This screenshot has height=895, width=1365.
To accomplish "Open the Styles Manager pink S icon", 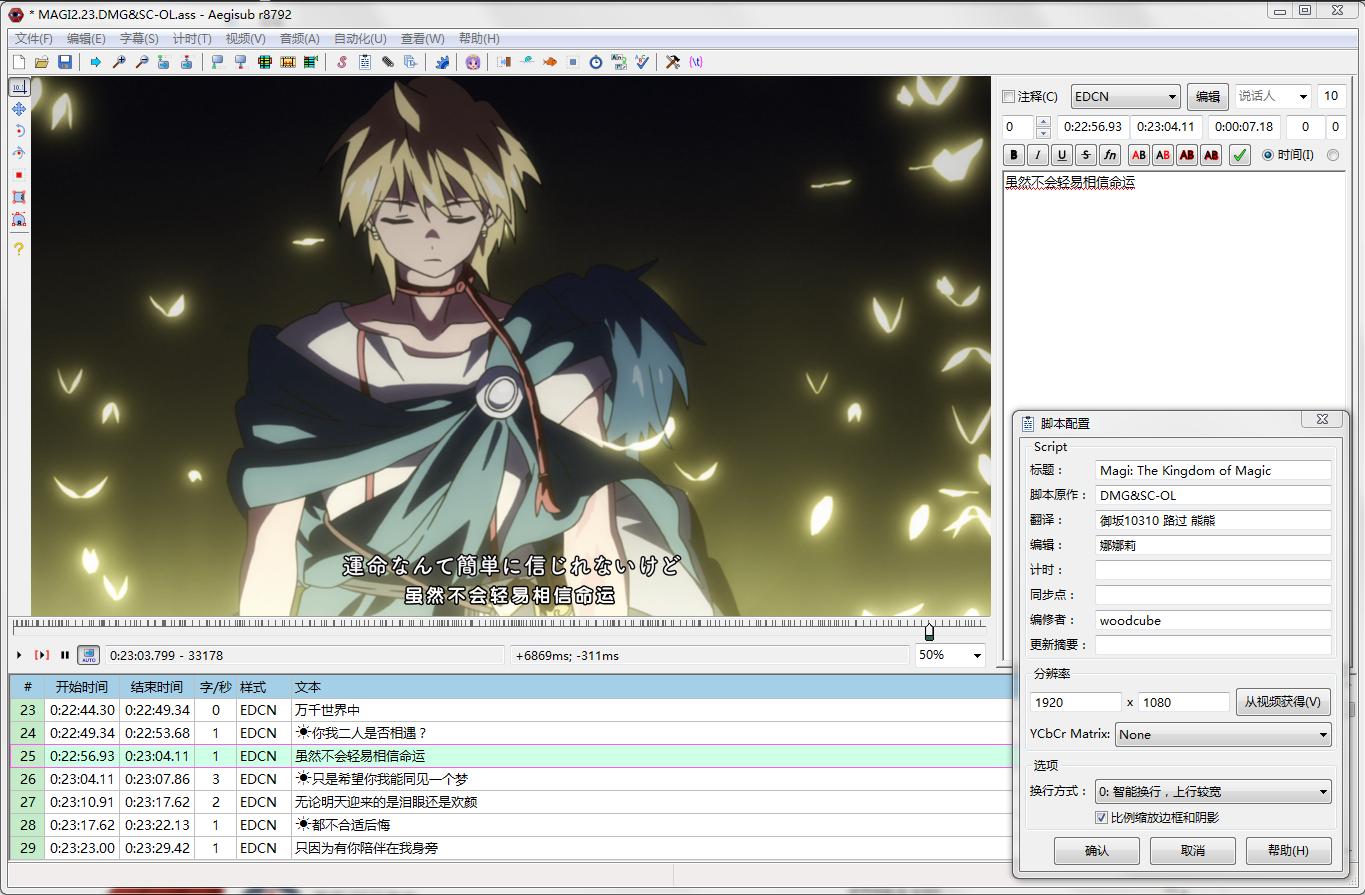I will coord(342,62).
